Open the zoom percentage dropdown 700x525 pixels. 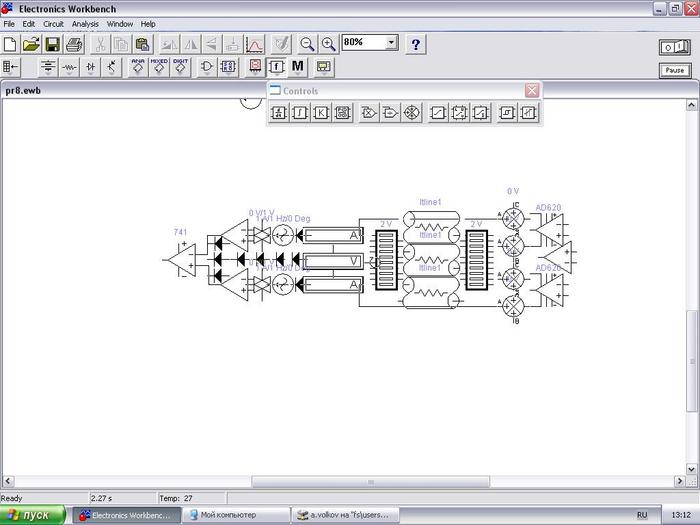pos(391,43)
